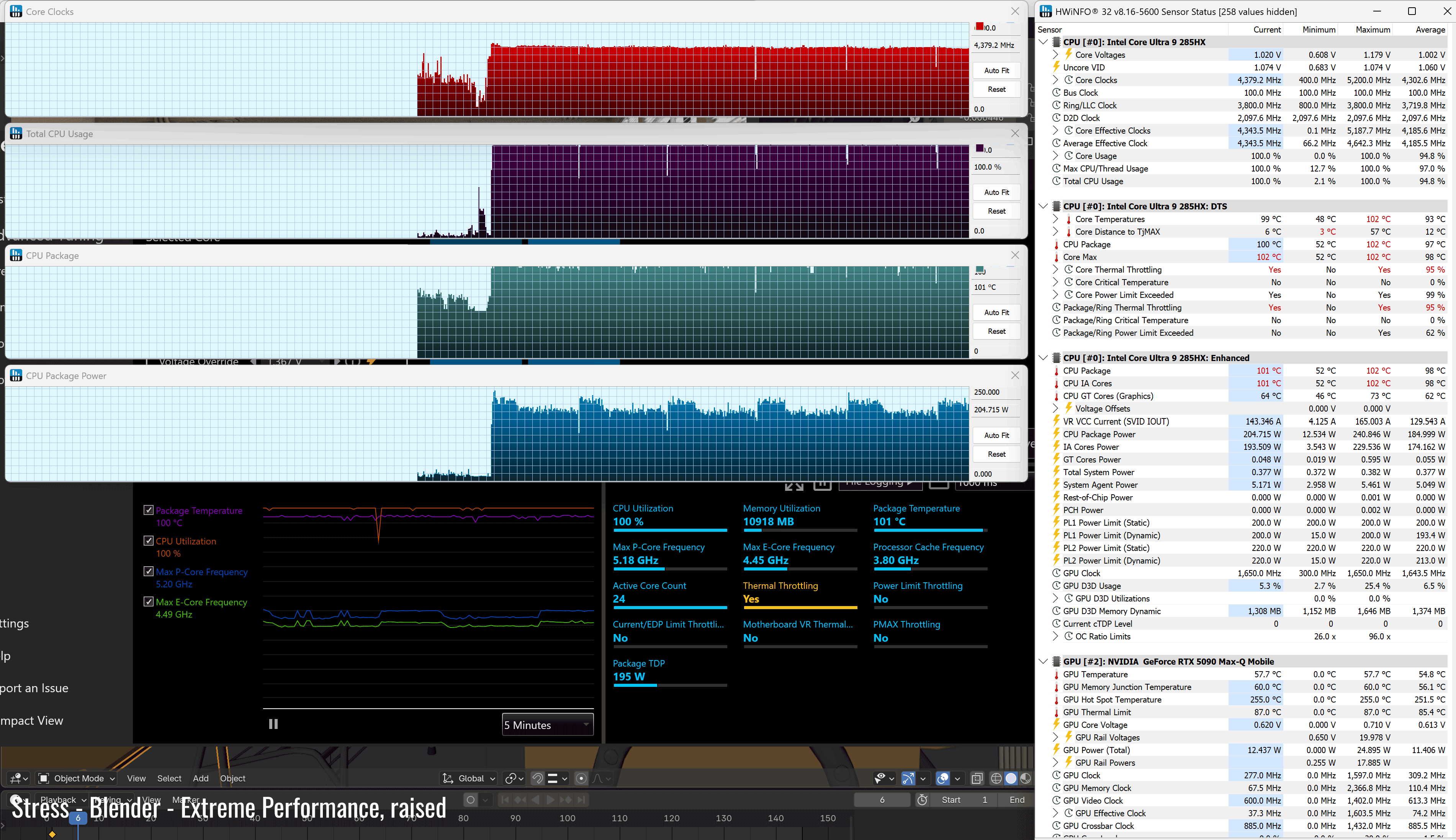Toggle viewport overlays display
The width and height of the screenshot is (1456, 840).
[x=942, y=778]
